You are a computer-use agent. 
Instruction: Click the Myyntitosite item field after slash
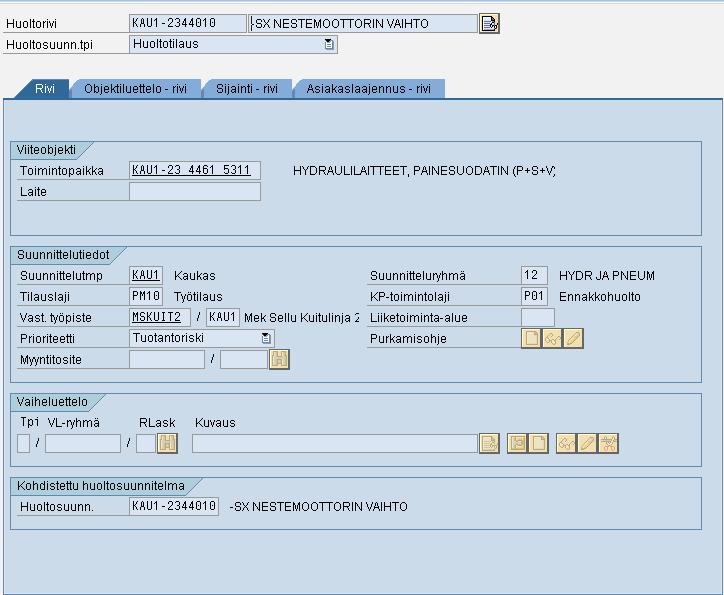(244, 360)
